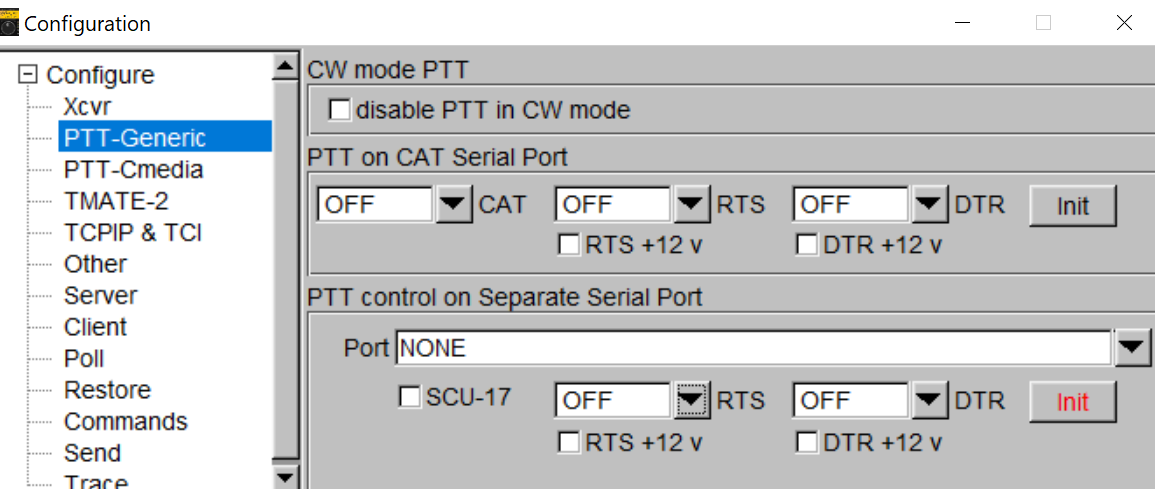Click the flrig app icon in title bar

click(10, 24)
